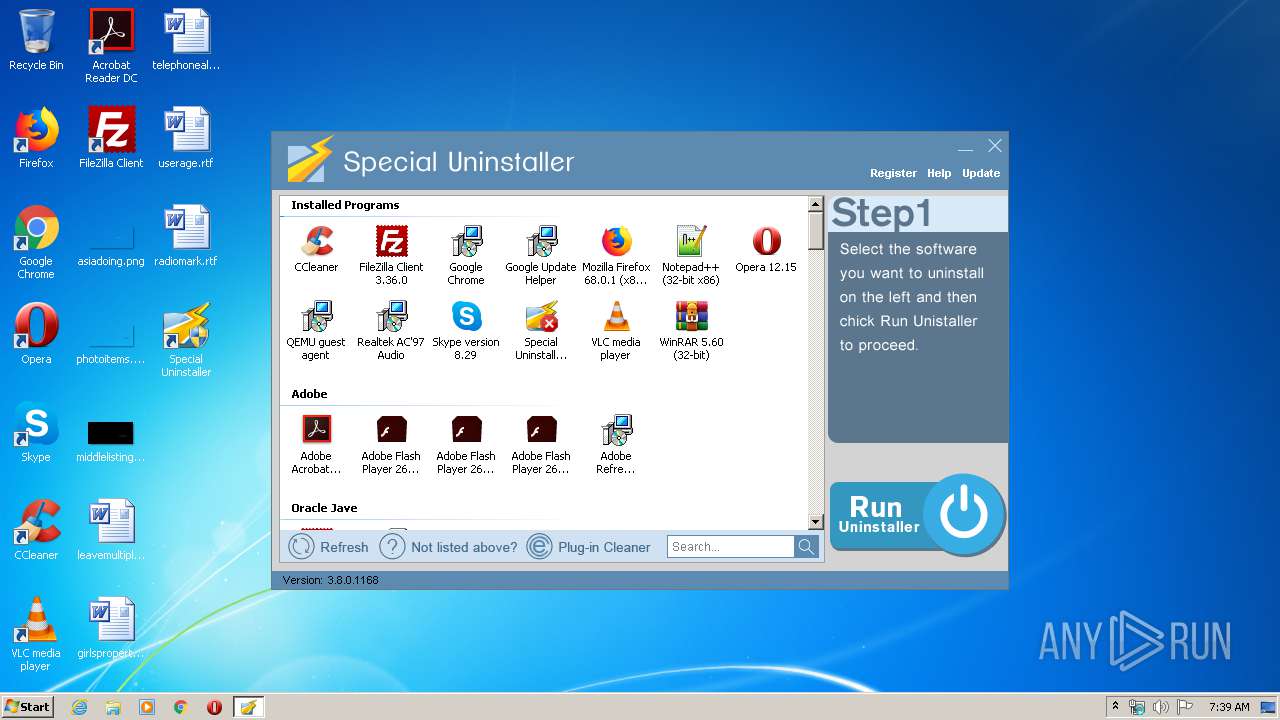Image resolution: width=1280 pixels, height=720 pixels.
Task: Click the 'Version: 3.8.0.1168' status text
Action: point(330,580)
